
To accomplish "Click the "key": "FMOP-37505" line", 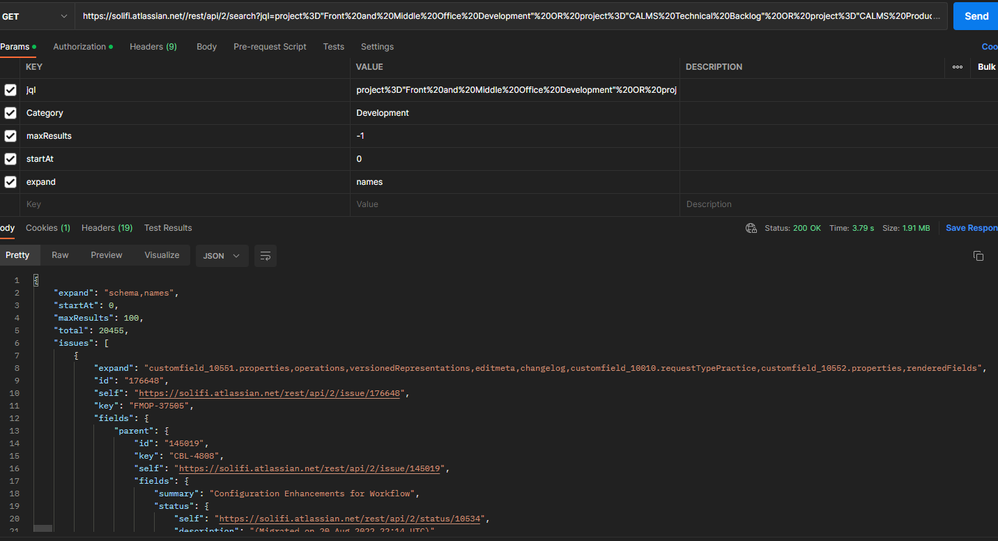I will (x=144, y=405).
